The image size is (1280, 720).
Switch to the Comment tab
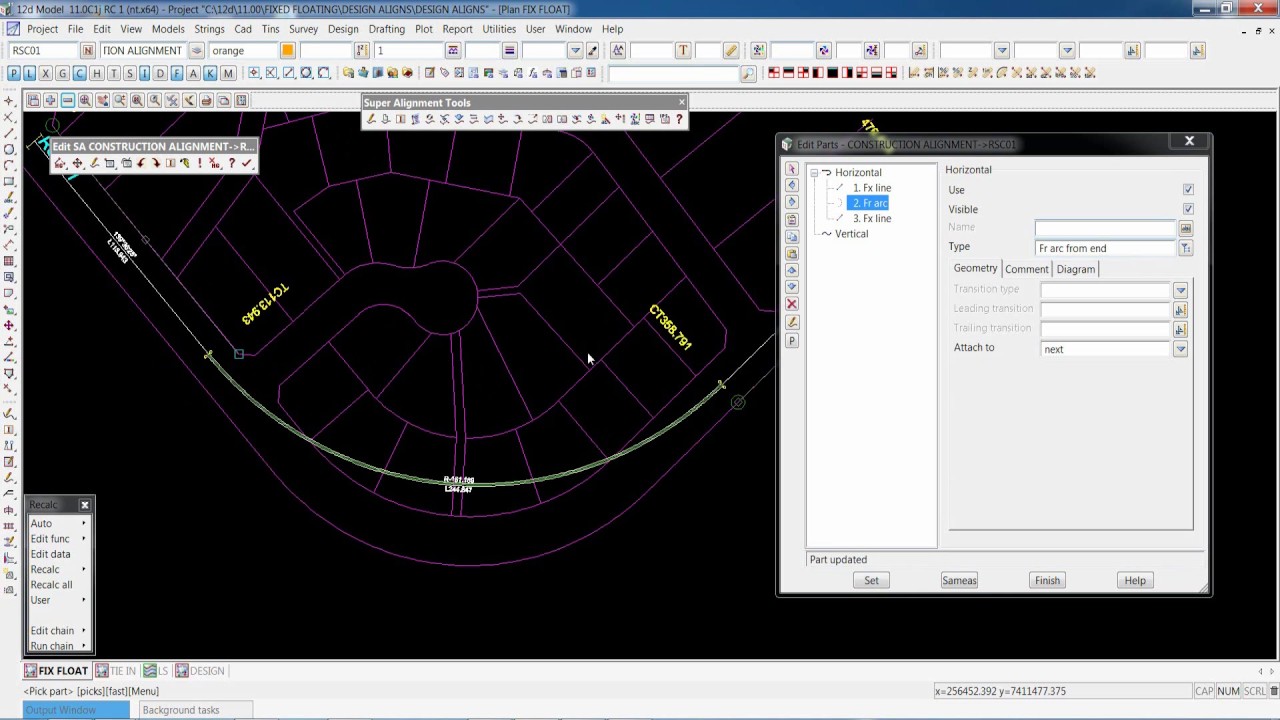click(1027, 269)
